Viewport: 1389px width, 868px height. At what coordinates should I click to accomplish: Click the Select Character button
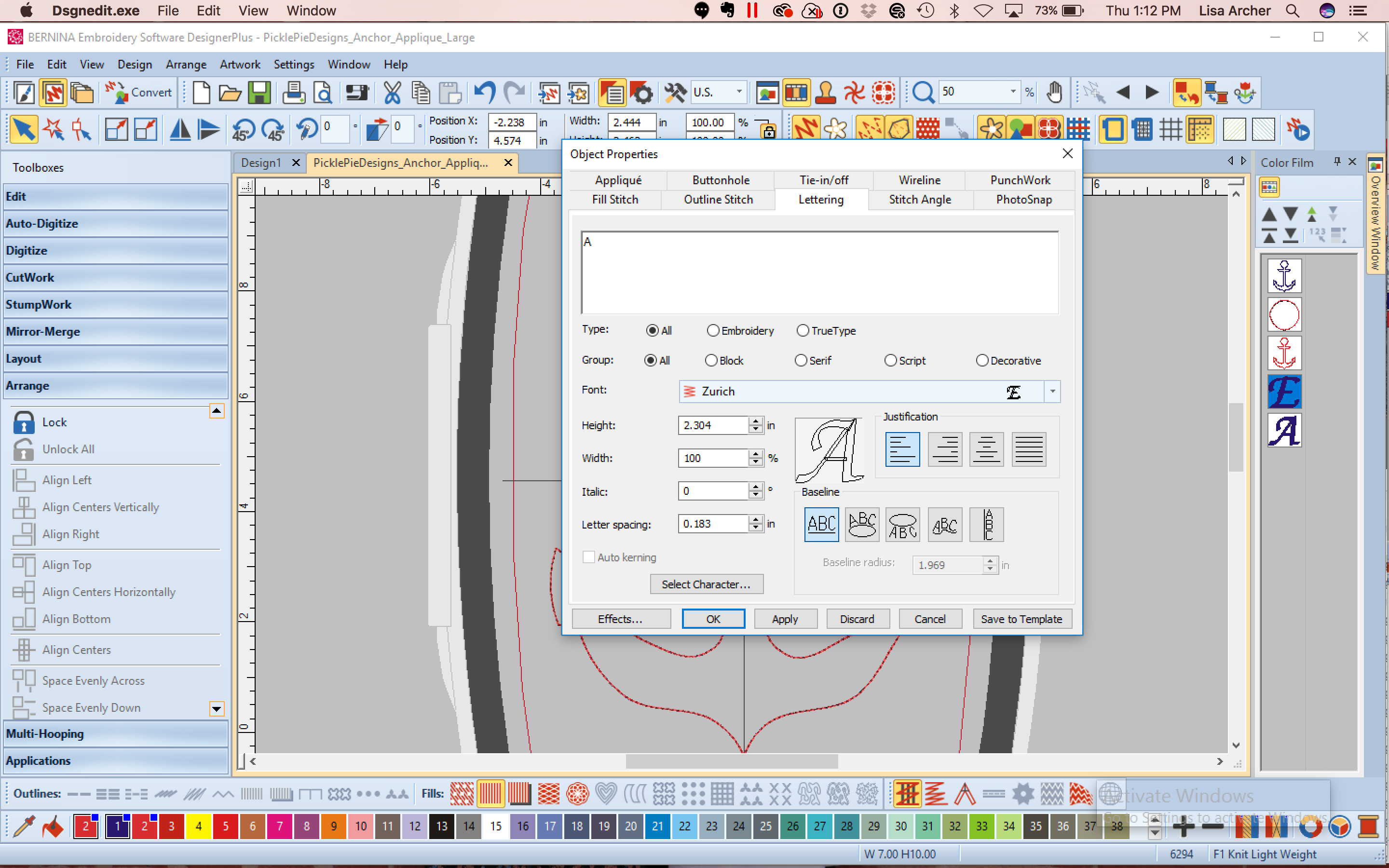tap(706, 584)
